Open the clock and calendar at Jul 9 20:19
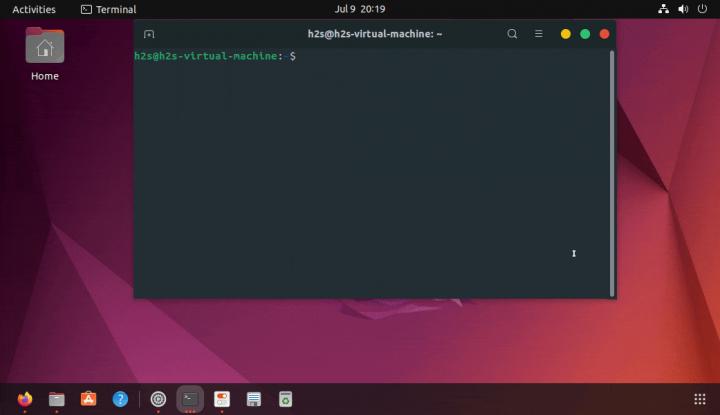The image size is (720, 415). click(x=359, y=9)
